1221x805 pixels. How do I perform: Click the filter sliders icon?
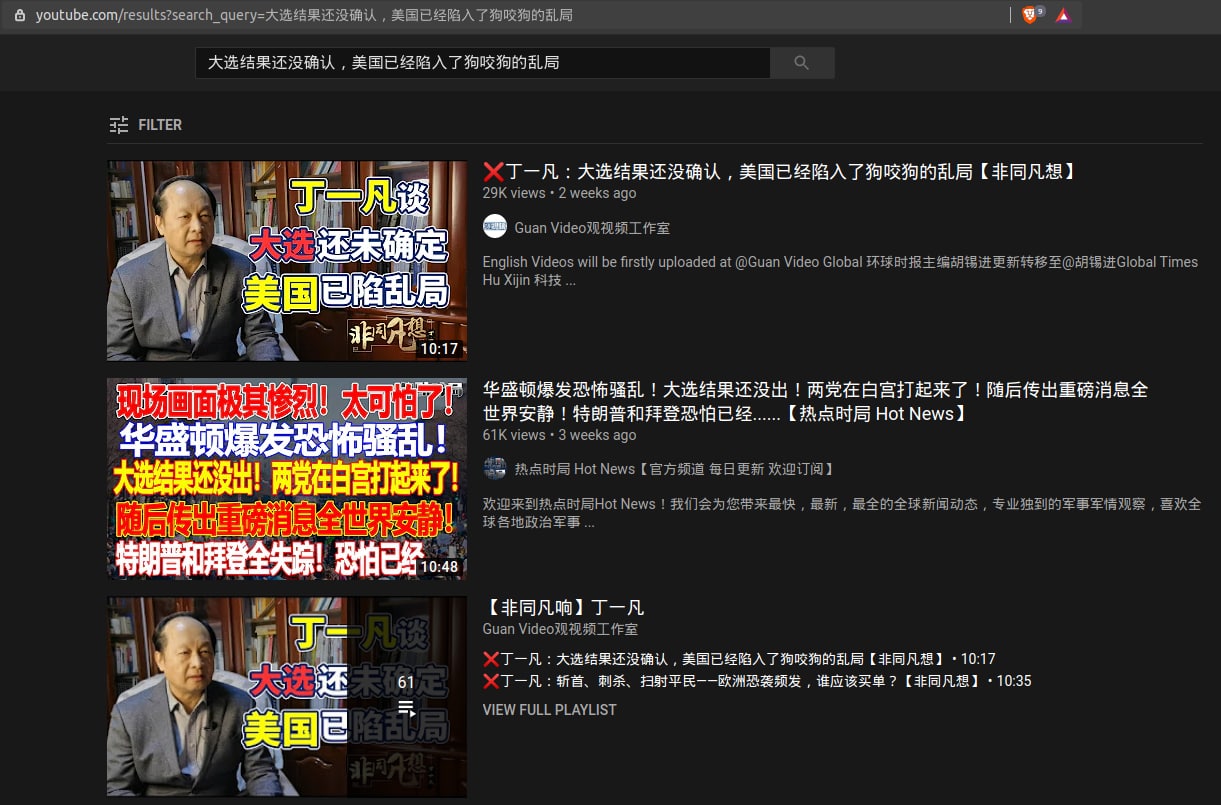pyautogui.click(x=119, y=125)
